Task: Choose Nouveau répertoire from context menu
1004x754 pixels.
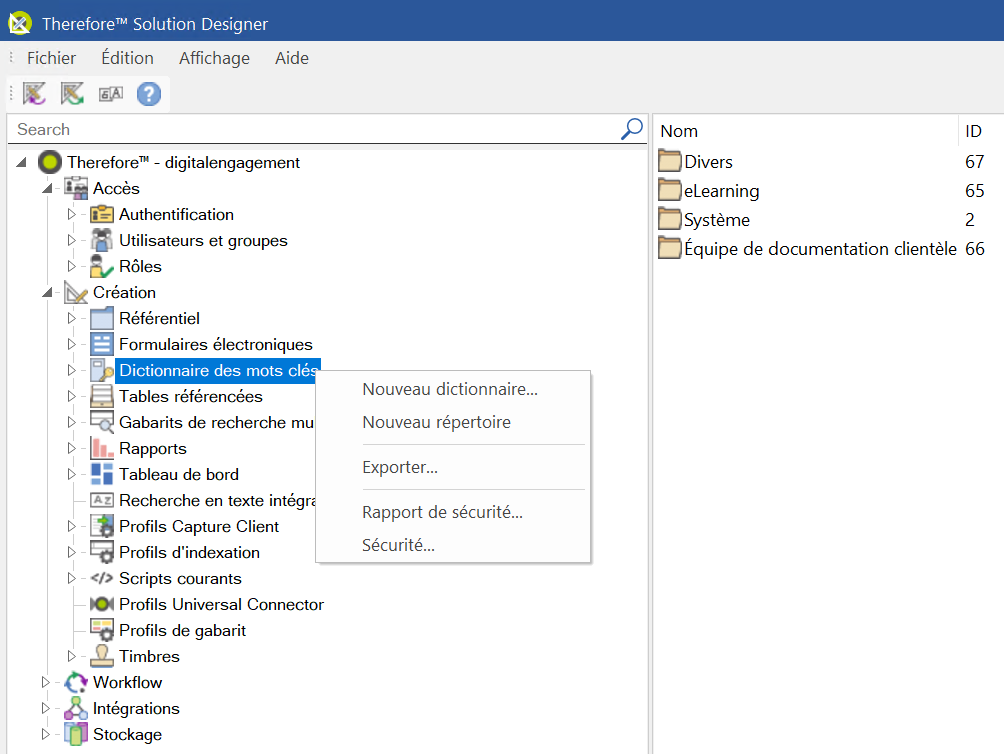Action: (453, 422)
